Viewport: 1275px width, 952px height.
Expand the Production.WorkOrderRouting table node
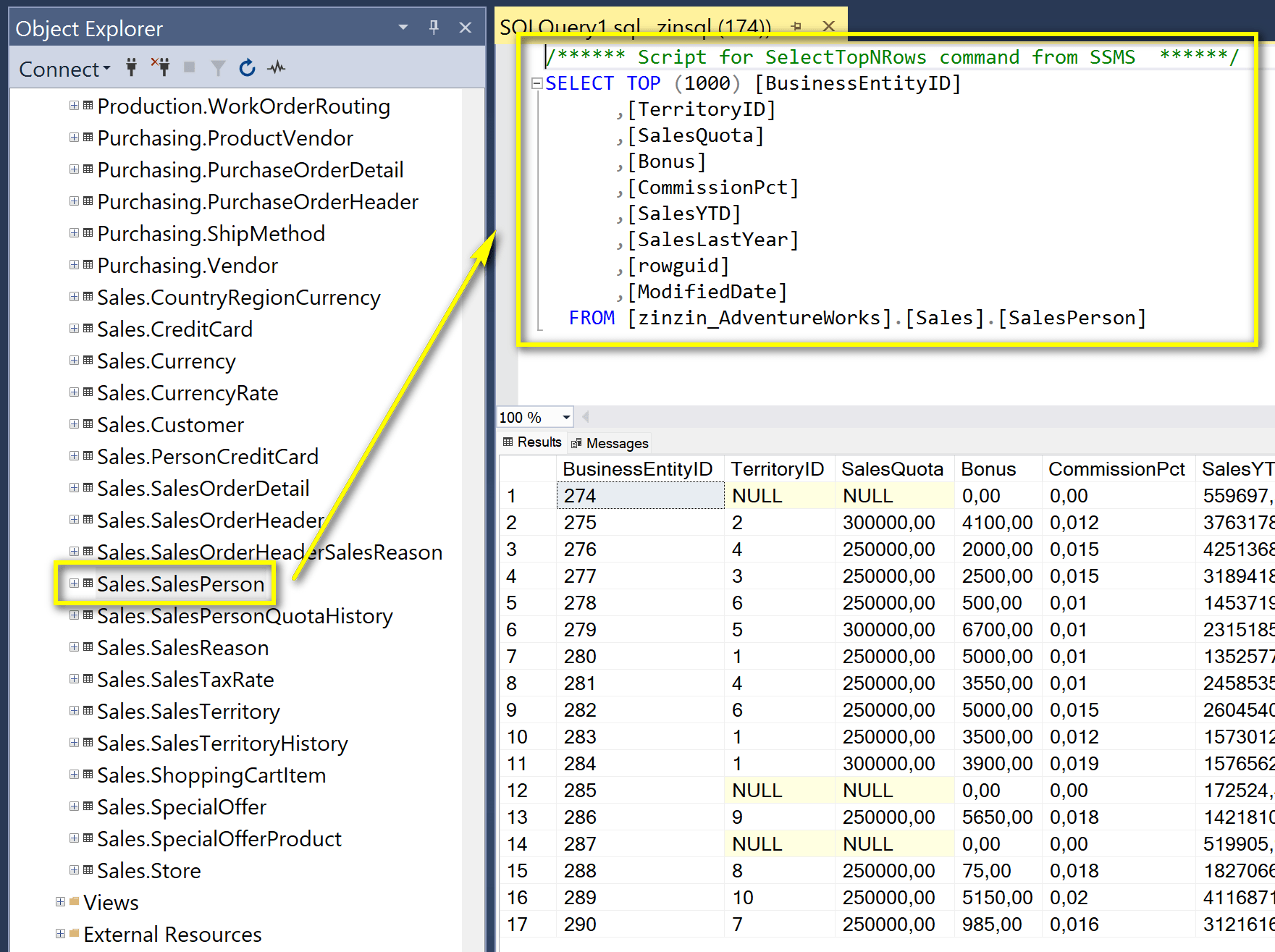click(74, 106)
